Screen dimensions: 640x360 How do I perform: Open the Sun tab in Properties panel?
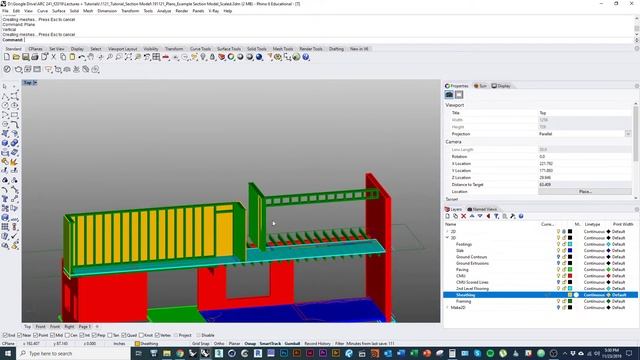(x=480, y=86)
